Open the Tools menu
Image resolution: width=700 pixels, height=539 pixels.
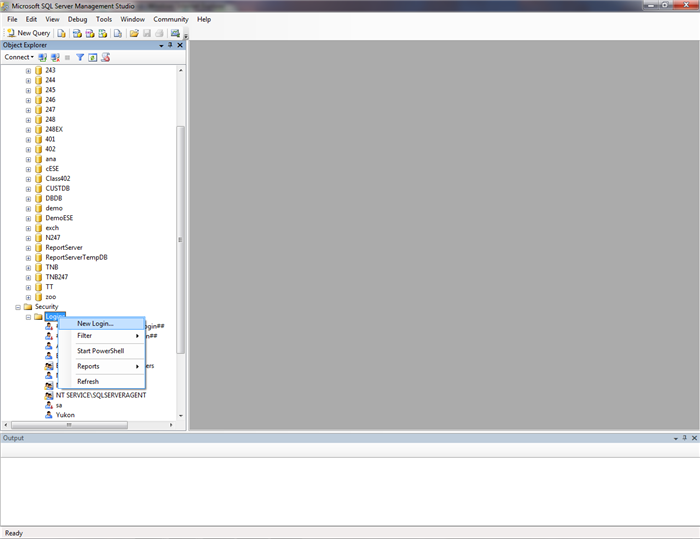(x=104, y=19)
